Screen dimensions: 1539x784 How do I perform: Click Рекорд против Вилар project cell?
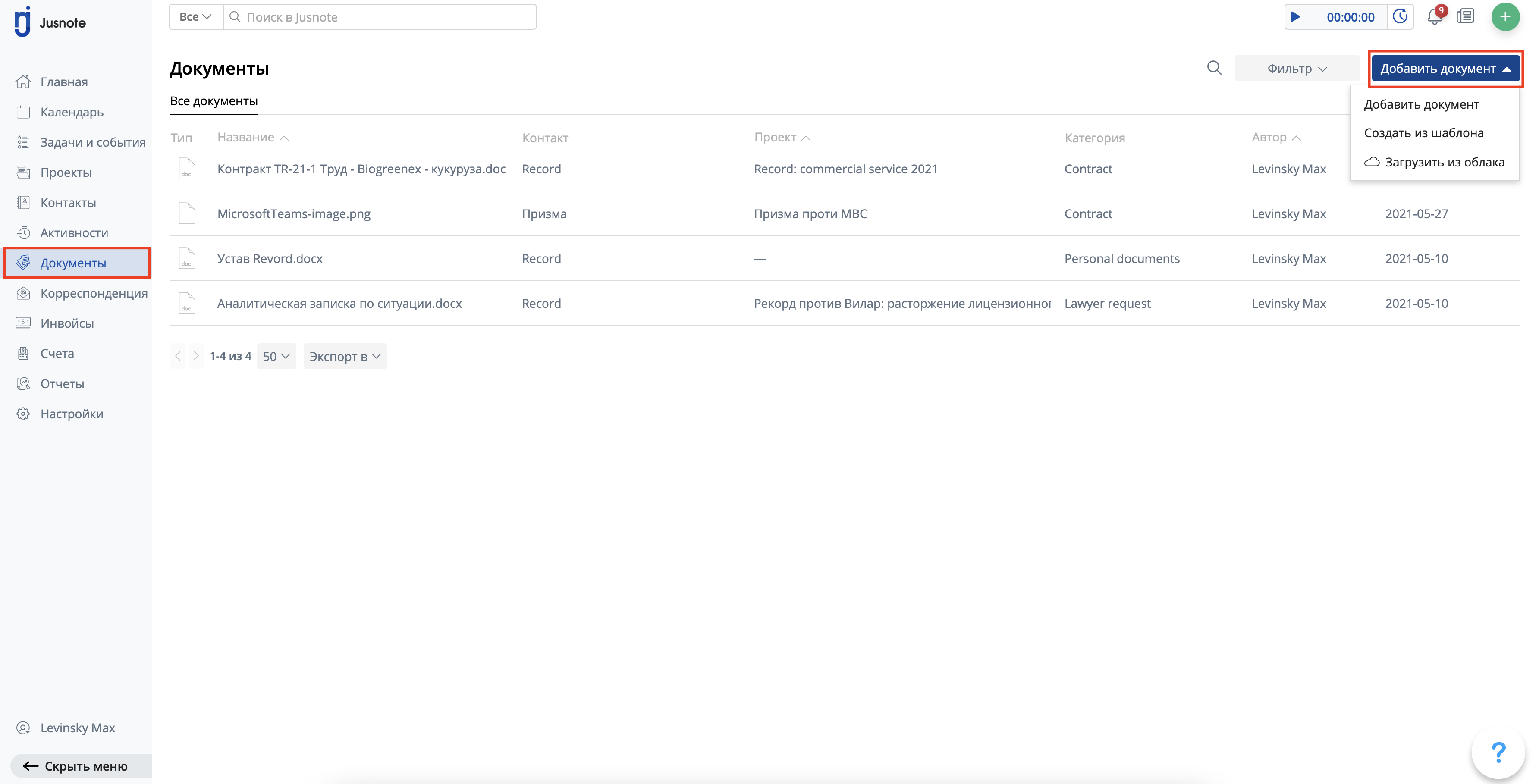902,303
